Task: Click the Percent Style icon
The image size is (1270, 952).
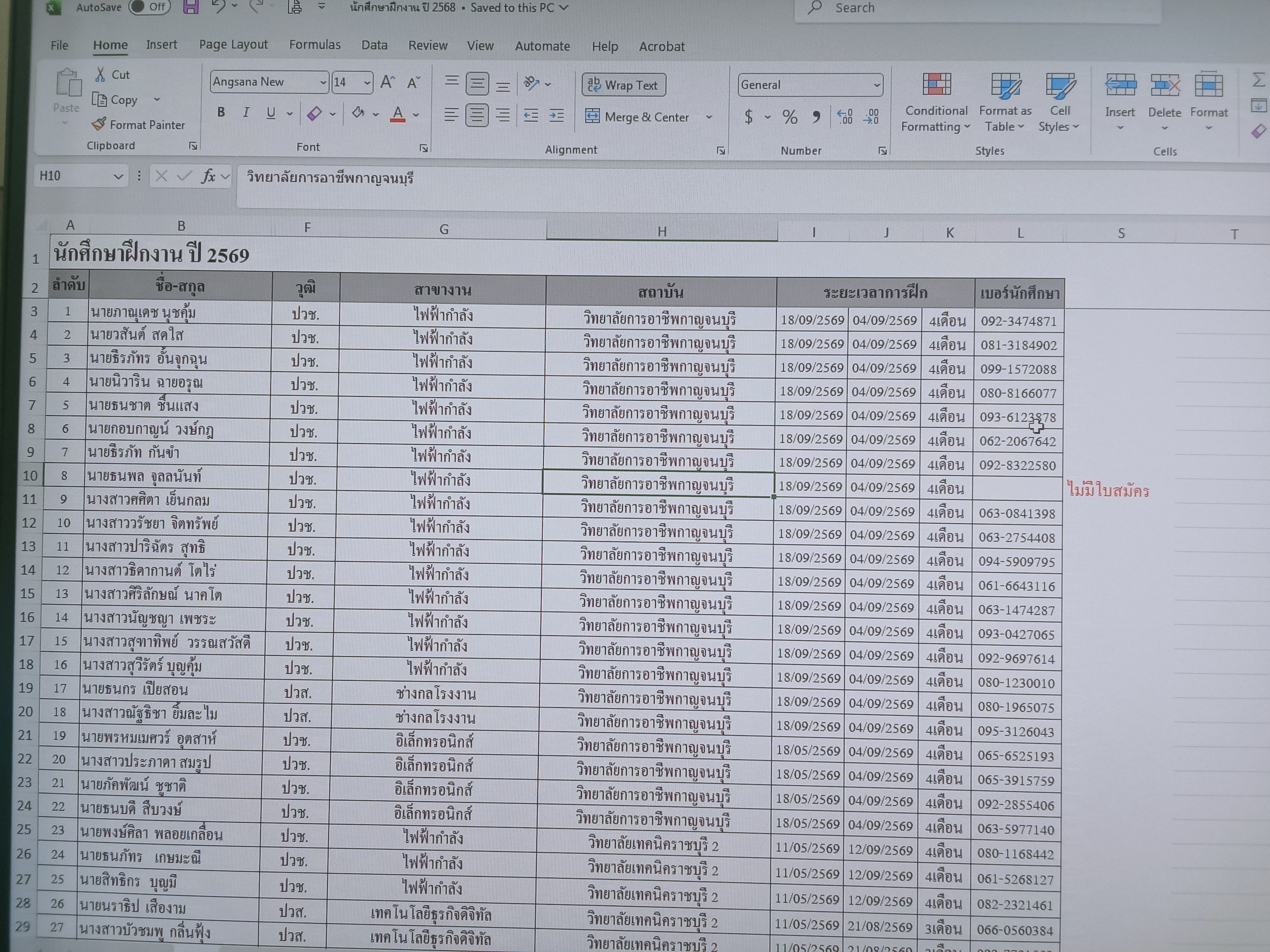Action: [x=789, y=117]
